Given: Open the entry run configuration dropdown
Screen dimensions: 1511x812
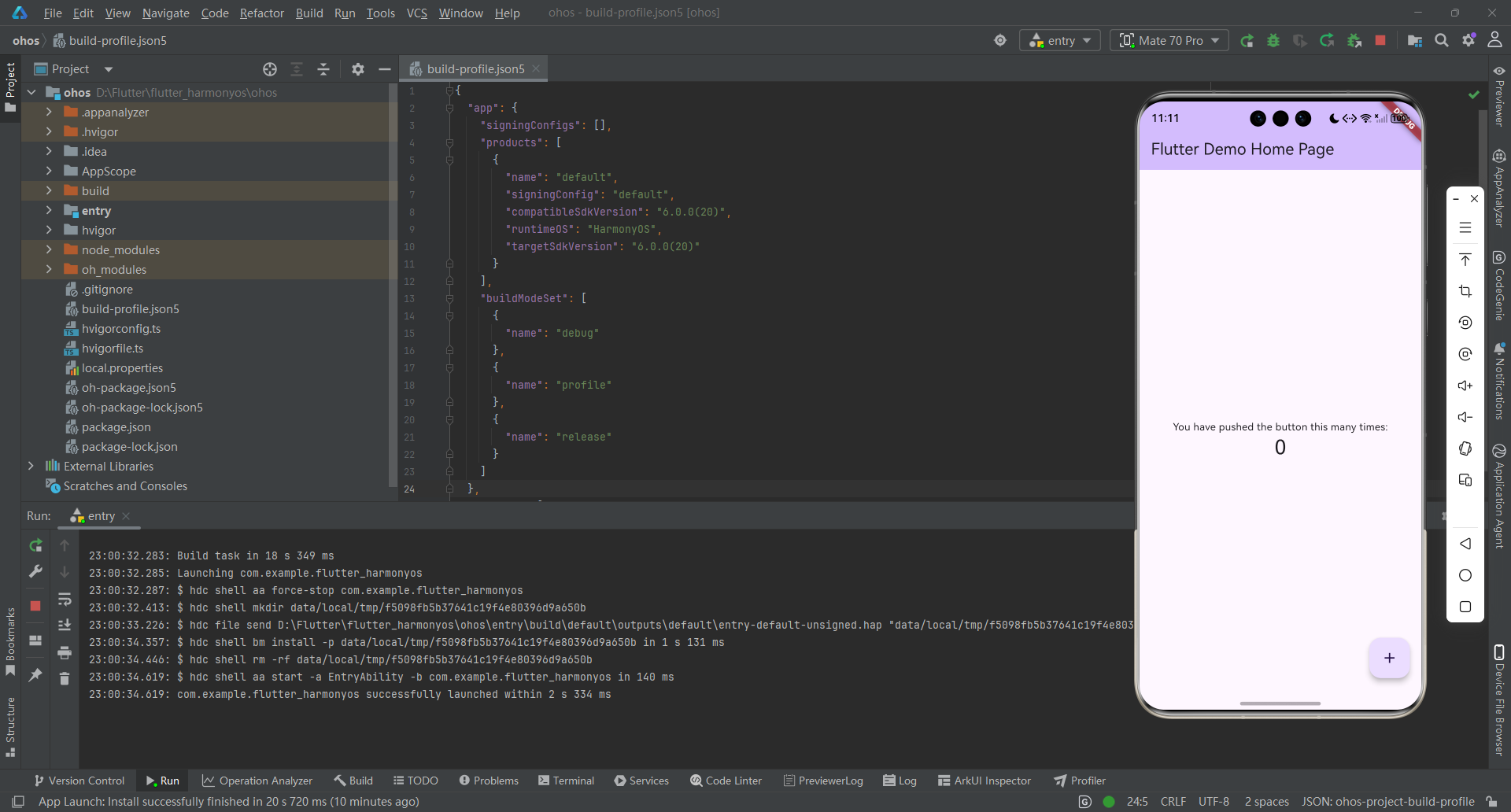Looking at the screenshot, I should (1060, 40).
